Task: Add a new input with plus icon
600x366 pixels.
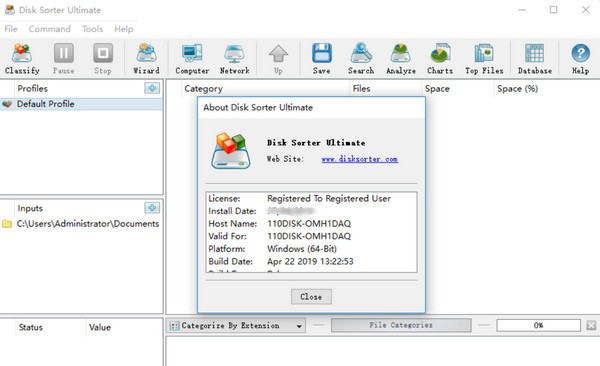Action: point(152,208)
